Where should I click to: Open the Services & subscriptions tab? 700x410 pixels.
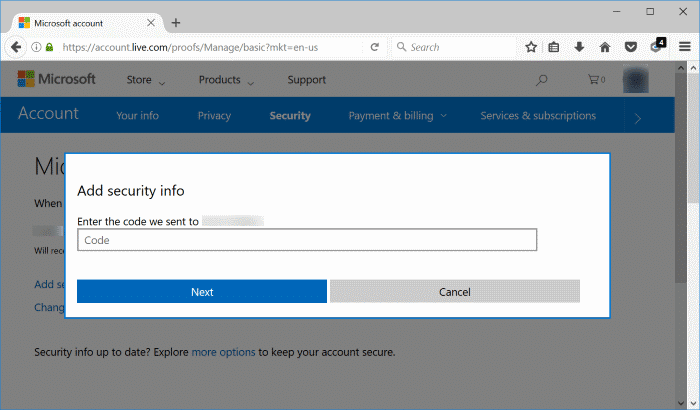[538, 116]
